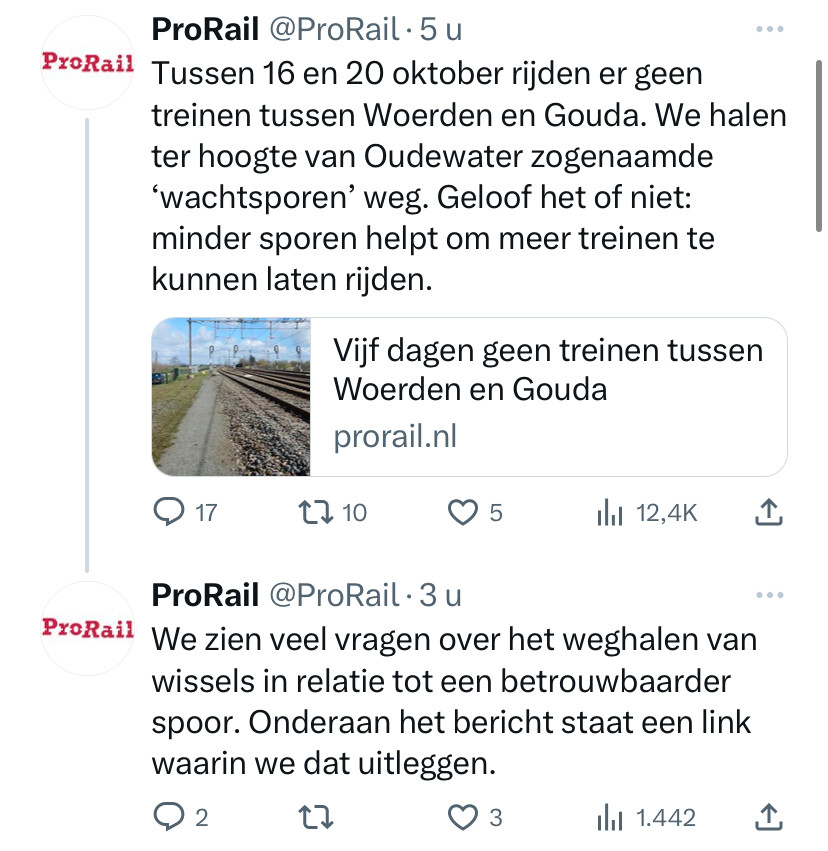This screenshot has height=851, width=828.
Task: Open the ProRail display name on first tweet
Action: tap(205, 30)
